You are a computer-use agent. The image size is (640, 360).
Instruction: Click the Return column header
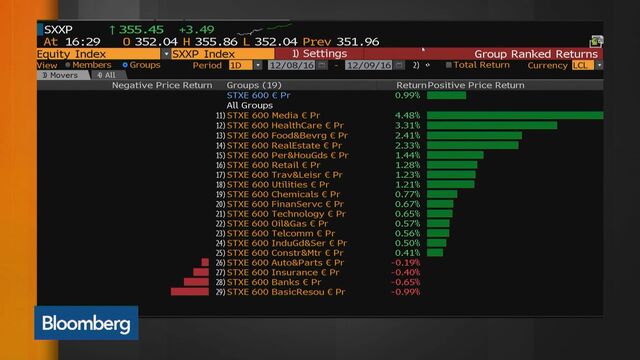411,85
